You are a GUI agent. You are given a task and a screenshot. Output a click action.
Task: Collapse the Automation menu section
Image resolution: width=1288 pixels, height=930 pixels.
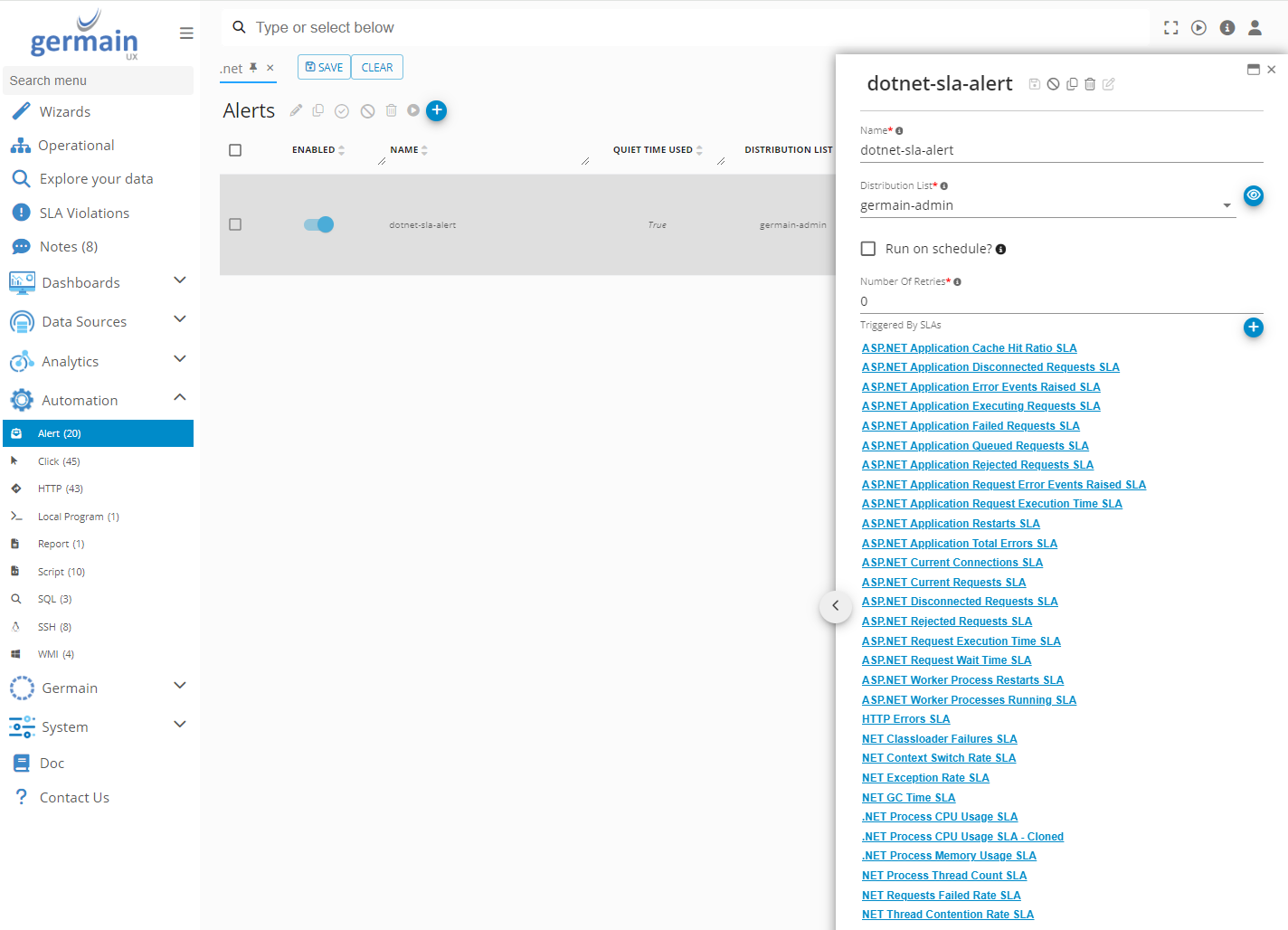point(179,399)
